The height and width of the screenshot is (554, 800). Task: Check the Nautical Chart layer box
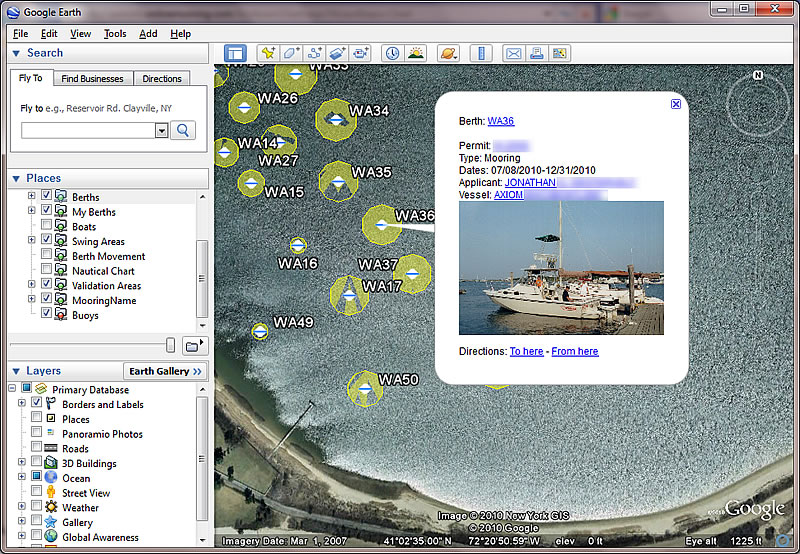(x=47, y=271)
